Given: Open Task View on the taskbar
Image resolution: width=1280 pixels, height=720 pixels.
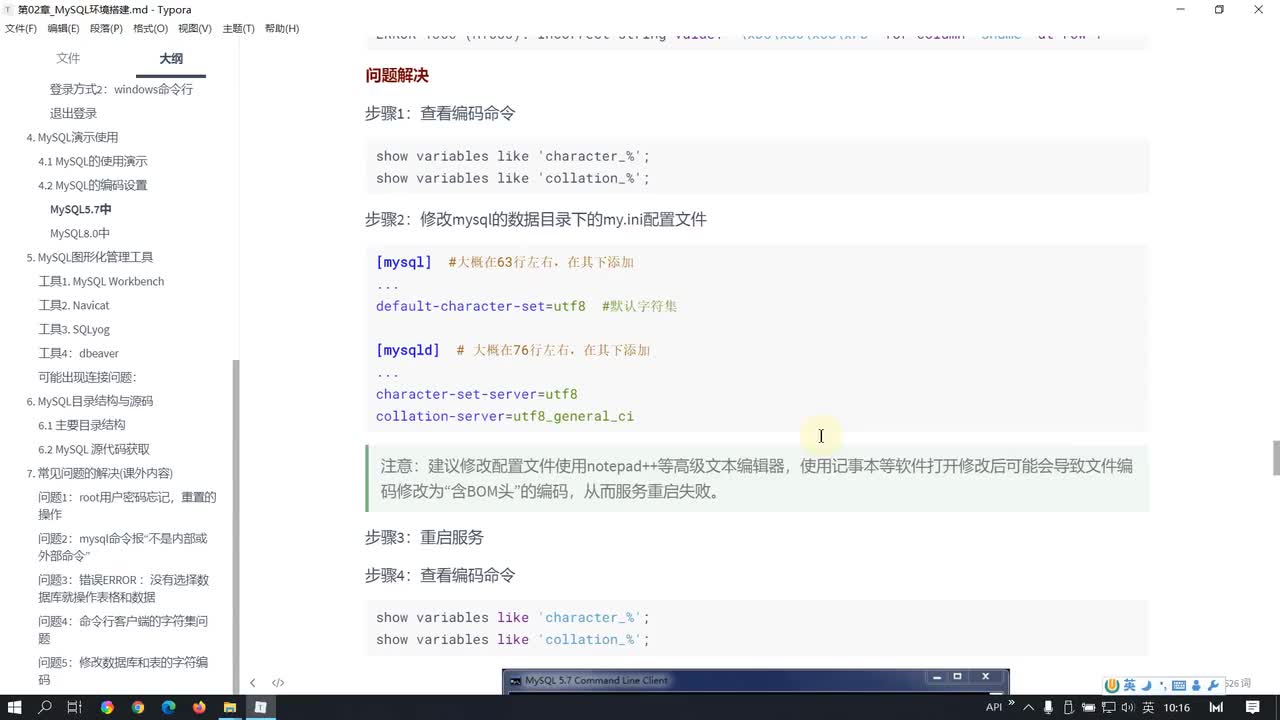Looking at the screenshot, I should pos(74,707).
